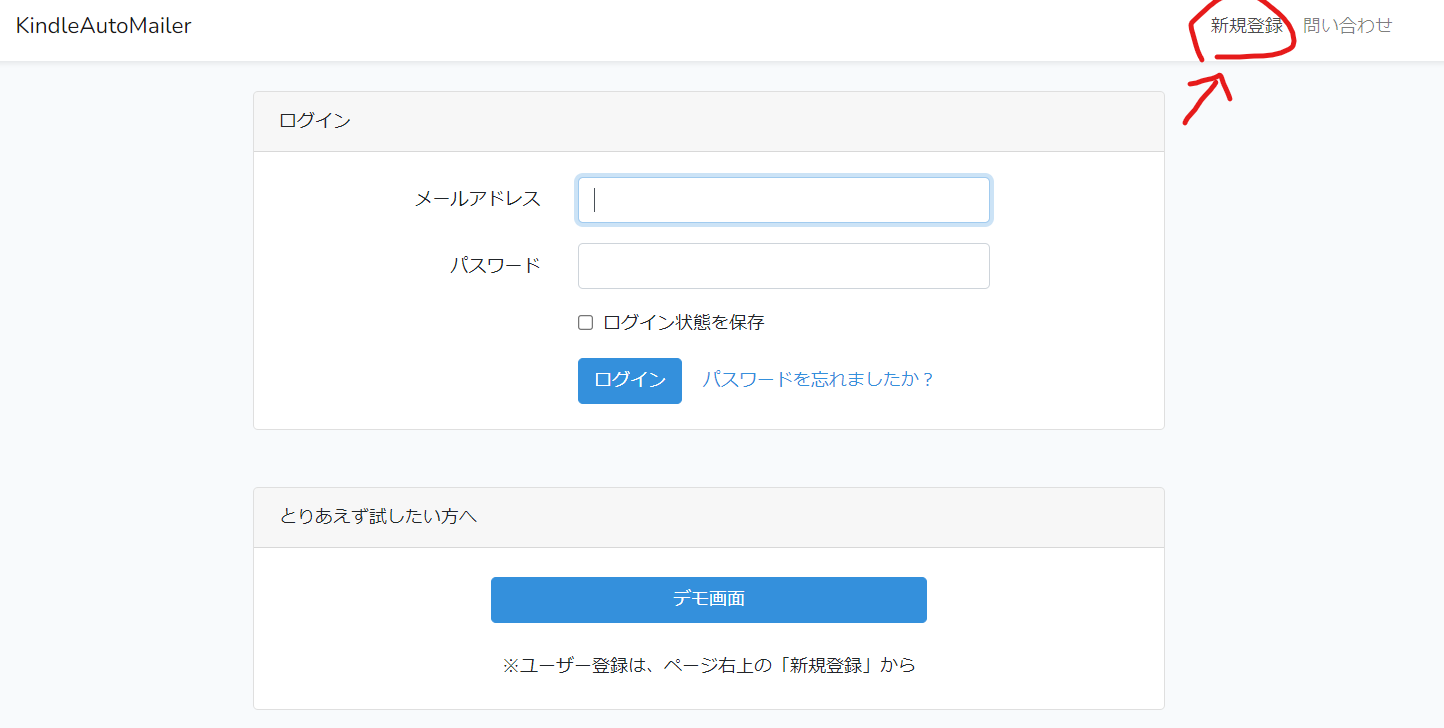
Task: Launch the デモ画面 demo button
Action: pos(709,600)
